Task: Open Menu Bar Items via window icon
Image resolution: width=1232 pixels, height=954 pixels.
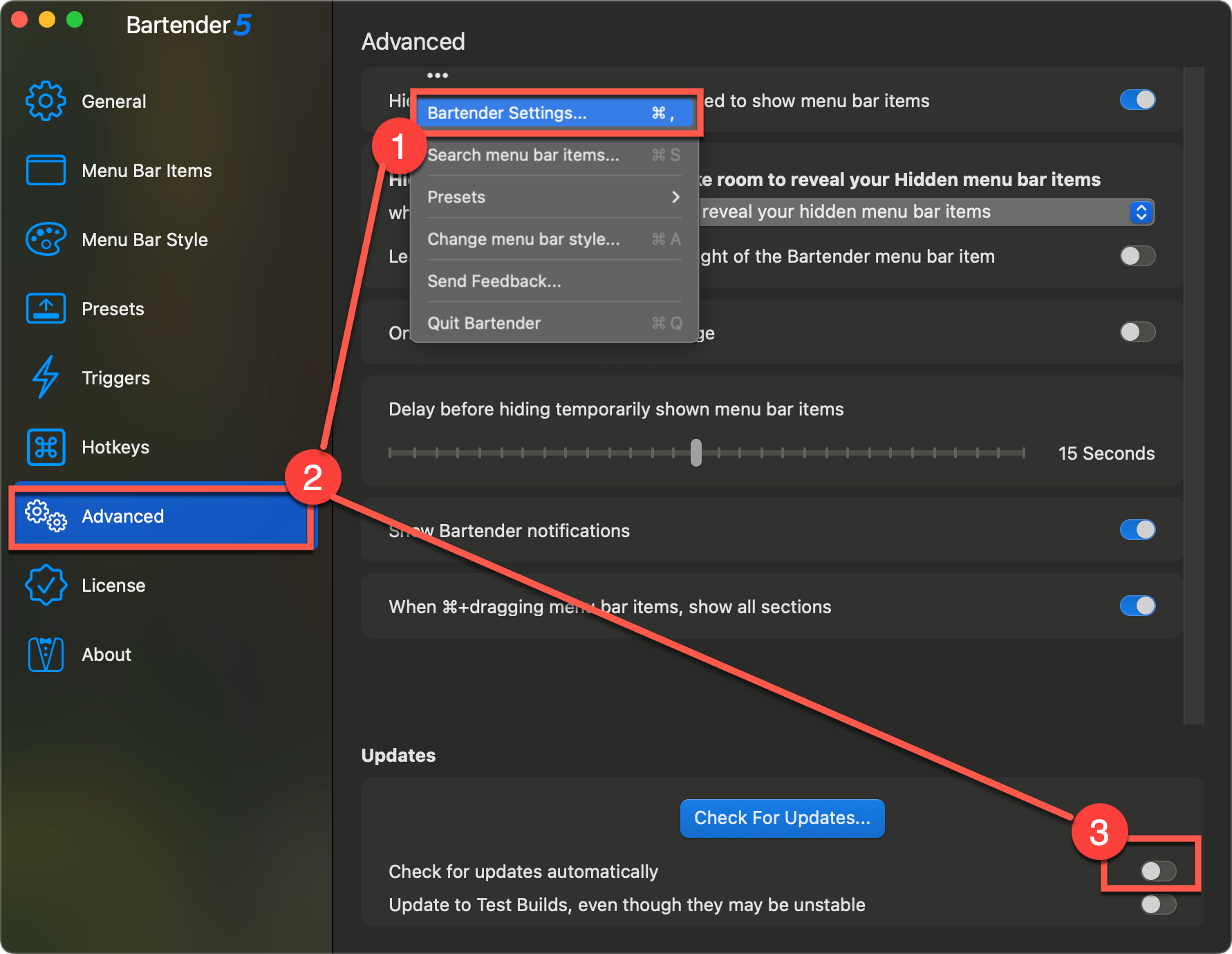Action: 46,170
